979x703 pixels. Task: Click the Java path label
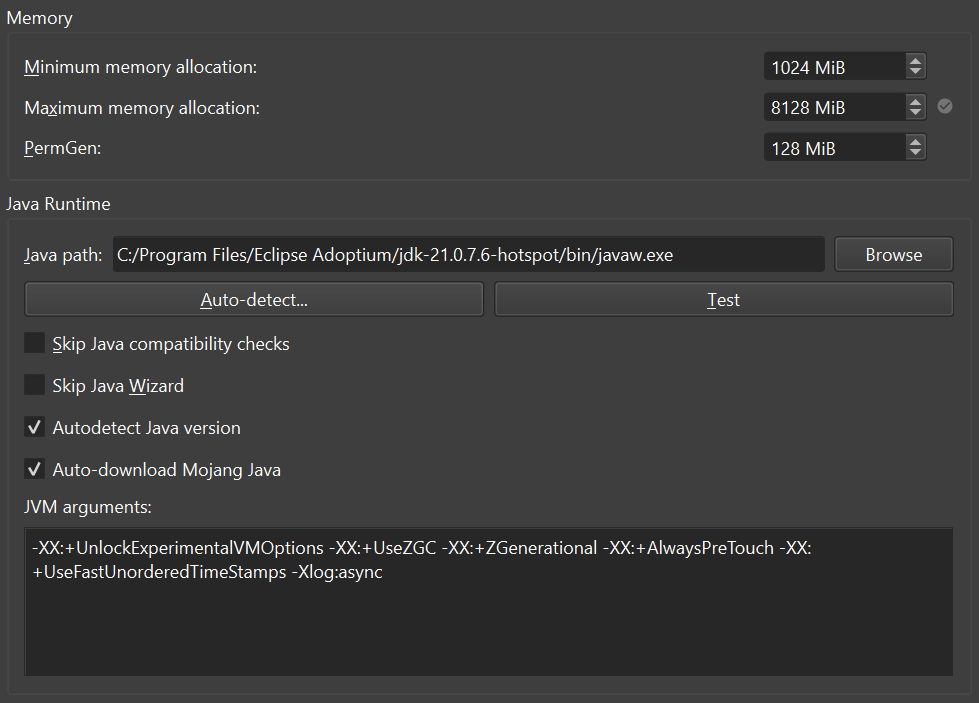pyautogui.click(x=63, y=255)
